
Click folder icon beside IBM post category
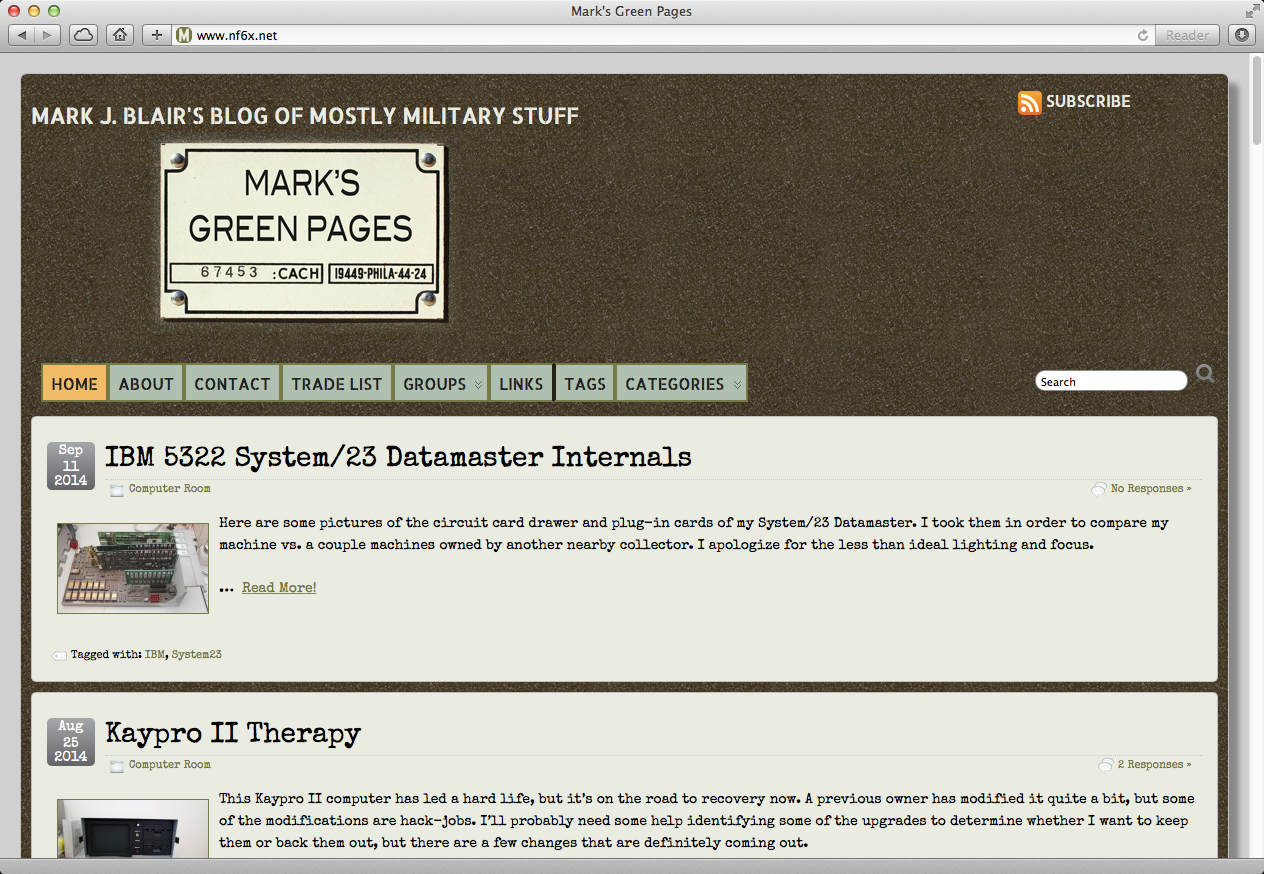[117, 490]
